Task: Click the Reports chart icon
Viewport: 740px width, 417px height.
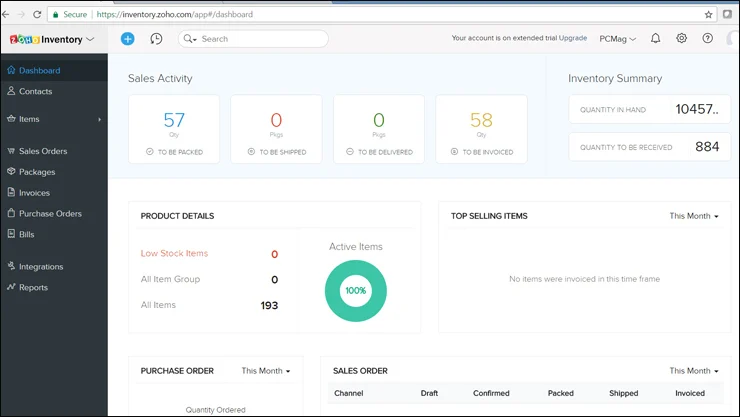Action: point(11,287)
